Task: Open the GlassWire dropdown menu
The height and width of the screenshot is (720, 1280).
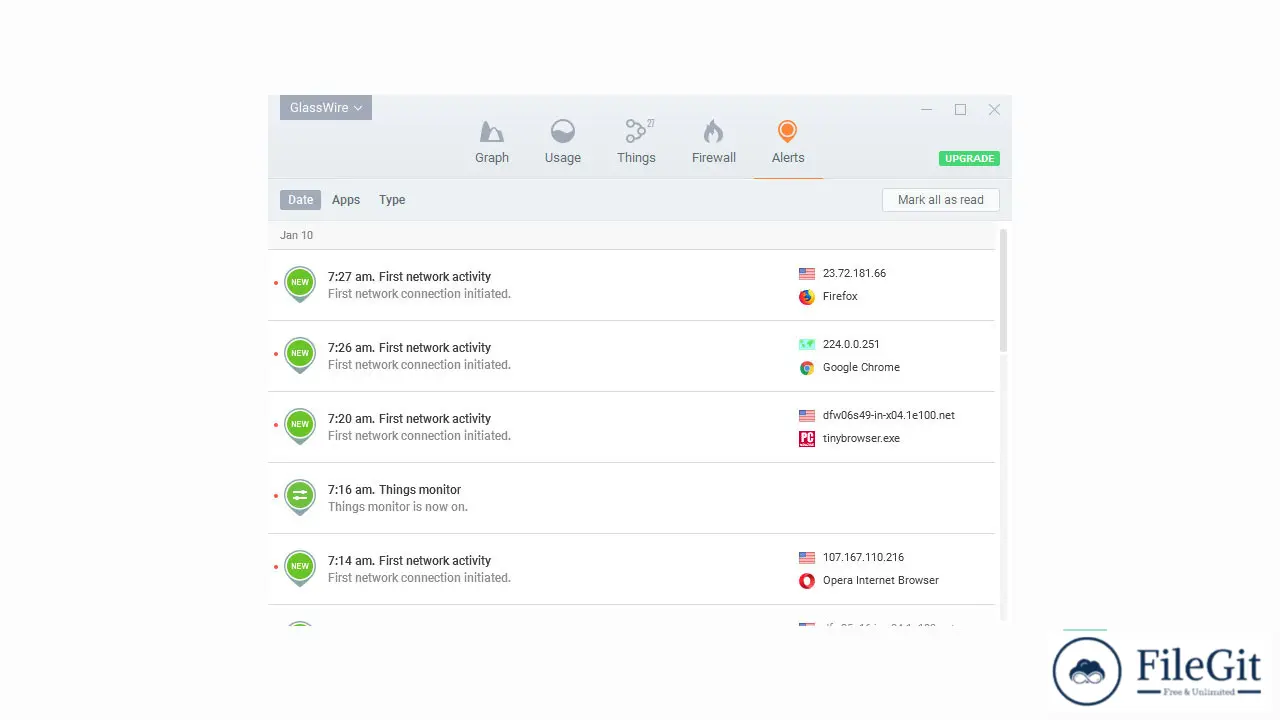Action: pyautogui.click(x=326, y=107)
